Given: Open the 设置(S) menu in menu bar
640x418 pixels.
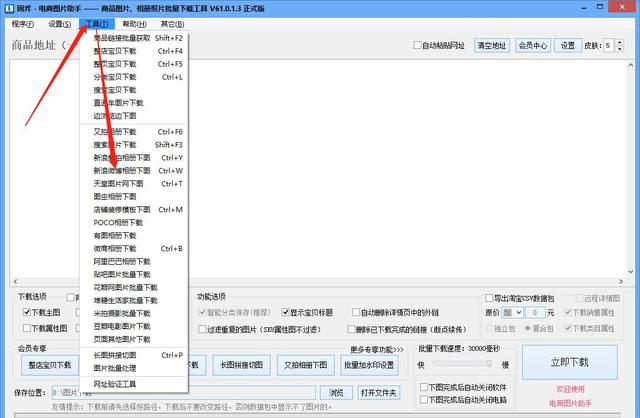Looking at the screenshot, I should coord(60,23).
